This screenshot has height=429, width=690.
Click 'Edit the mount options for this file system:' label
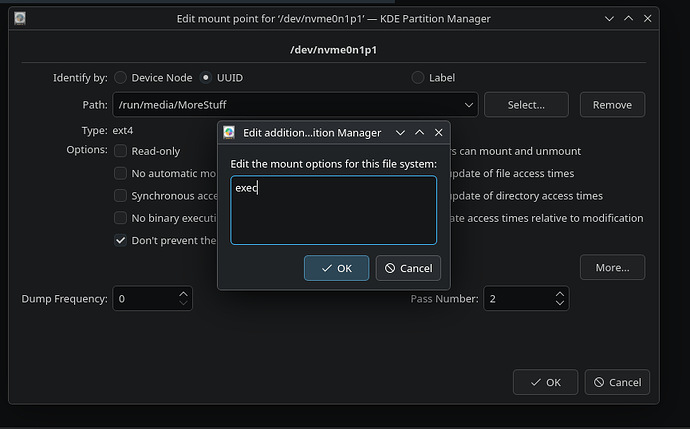coord(334,164)
